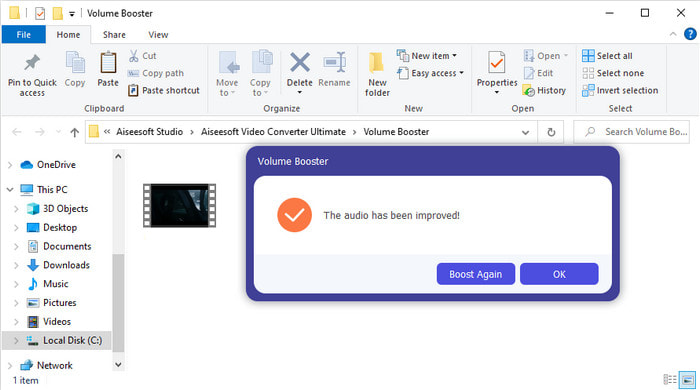Expand the Network tree node
The width and height of the screenshot is (700, 390).
click(10, 365)
